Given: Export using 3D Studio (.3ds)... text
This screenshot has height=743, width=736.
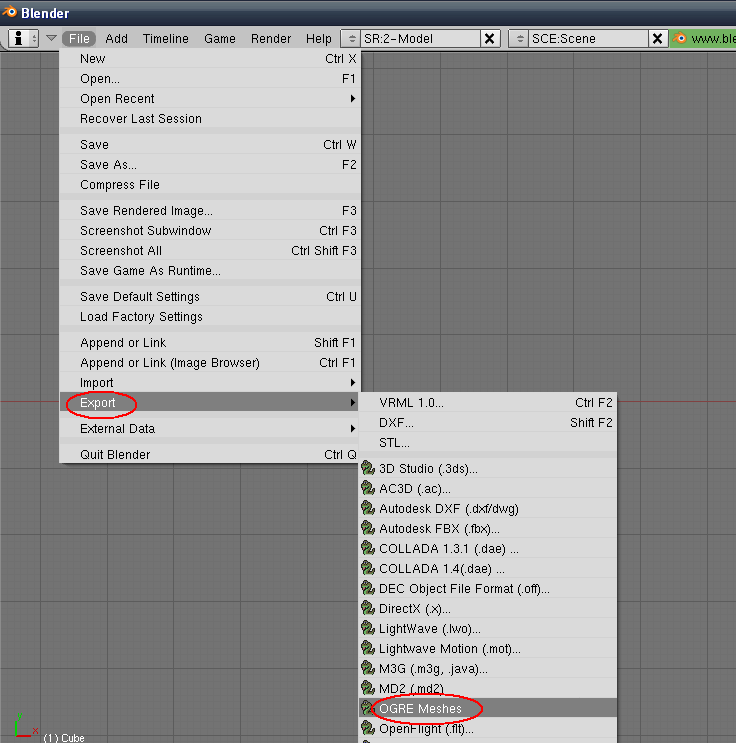Looking at the screenshot, I should [428, 468].
